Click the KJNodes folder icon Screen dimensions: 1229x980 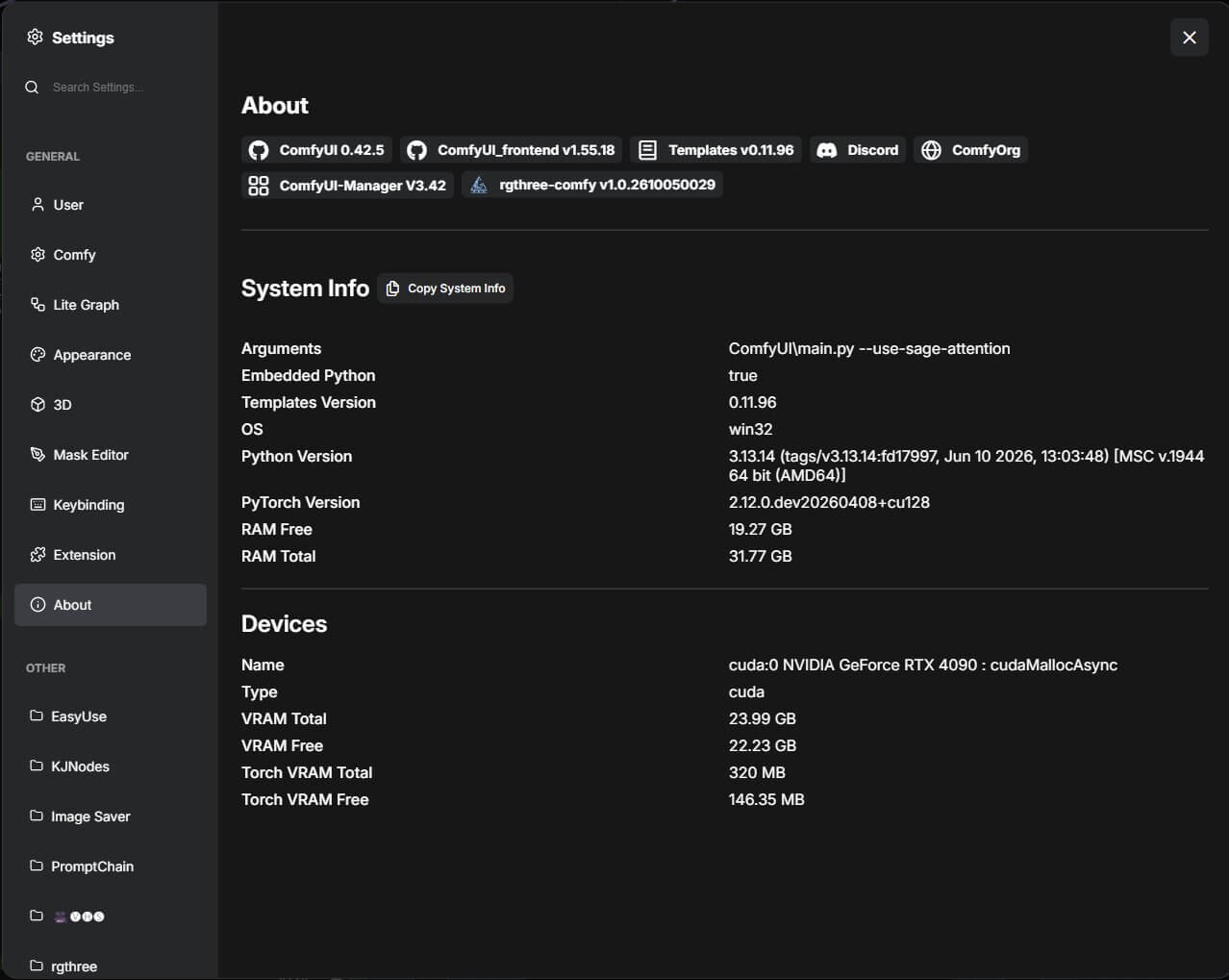pyautogui.click(x=37, y=766)
